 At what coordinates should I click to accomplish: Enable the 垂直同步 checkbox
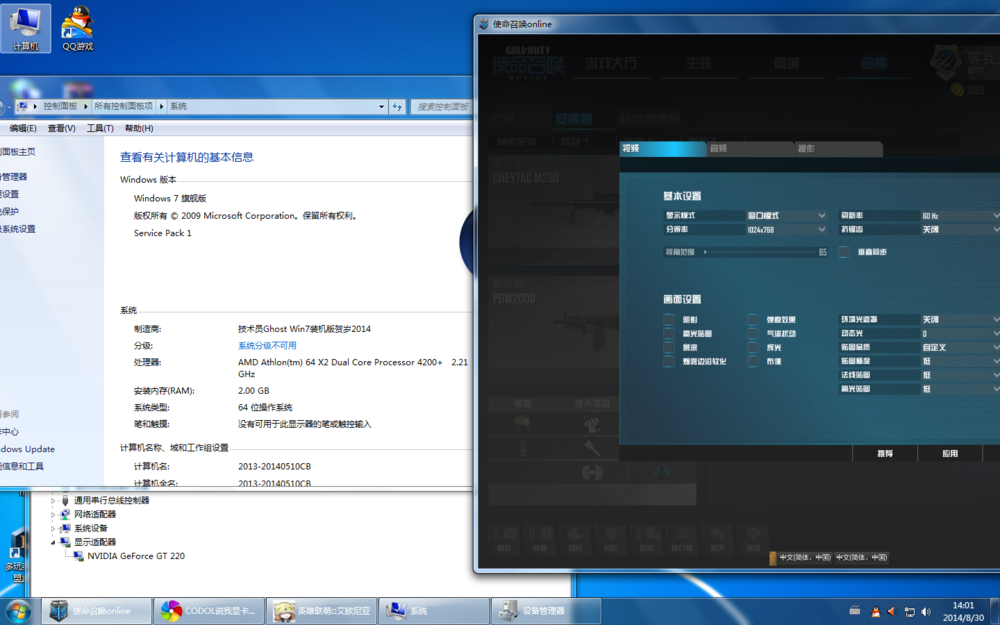pos(844,252)
